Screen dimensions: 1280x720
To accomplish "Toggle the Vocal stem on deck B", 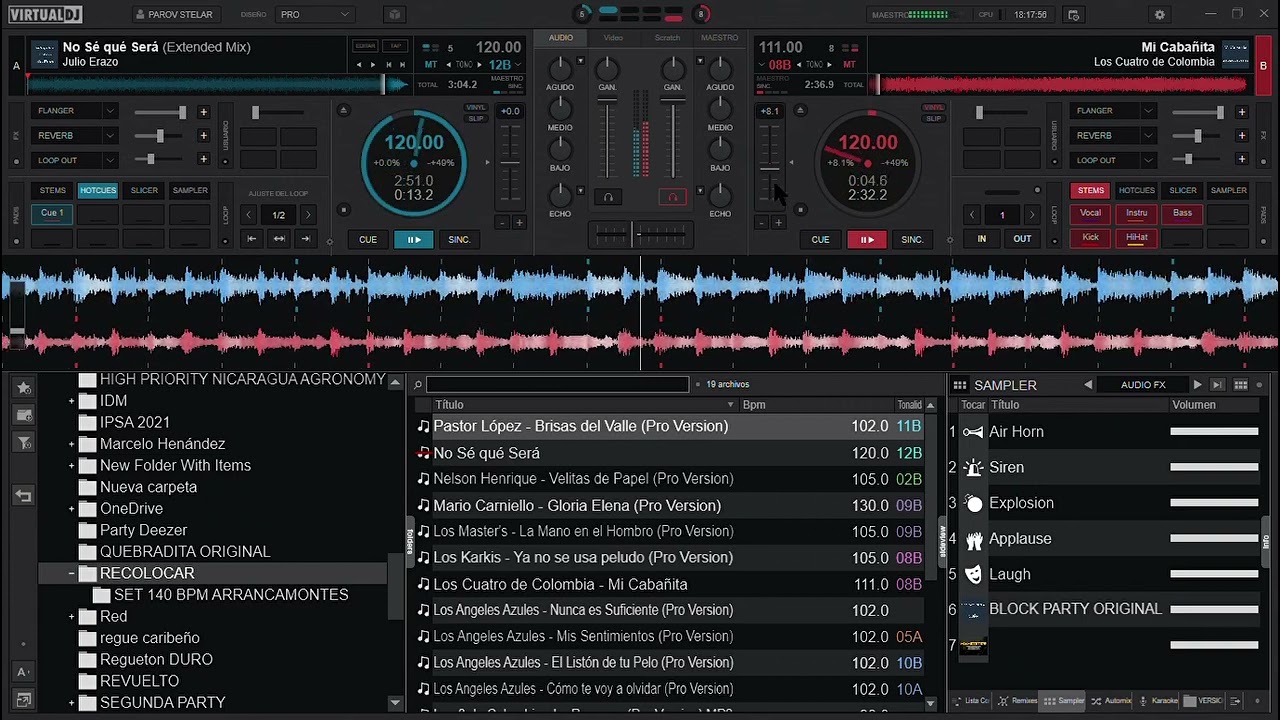I will pos(1091,213).
